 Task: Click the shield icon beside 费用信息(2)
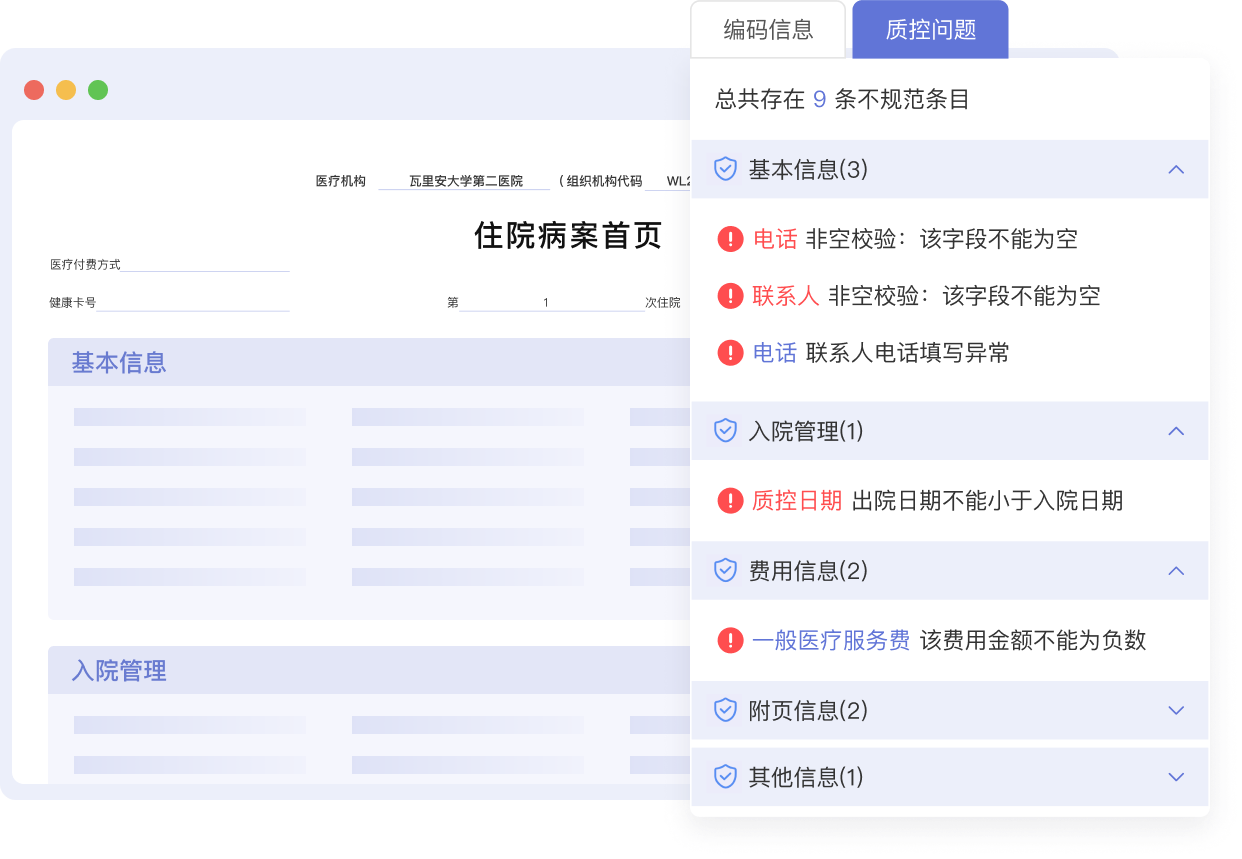725,571
